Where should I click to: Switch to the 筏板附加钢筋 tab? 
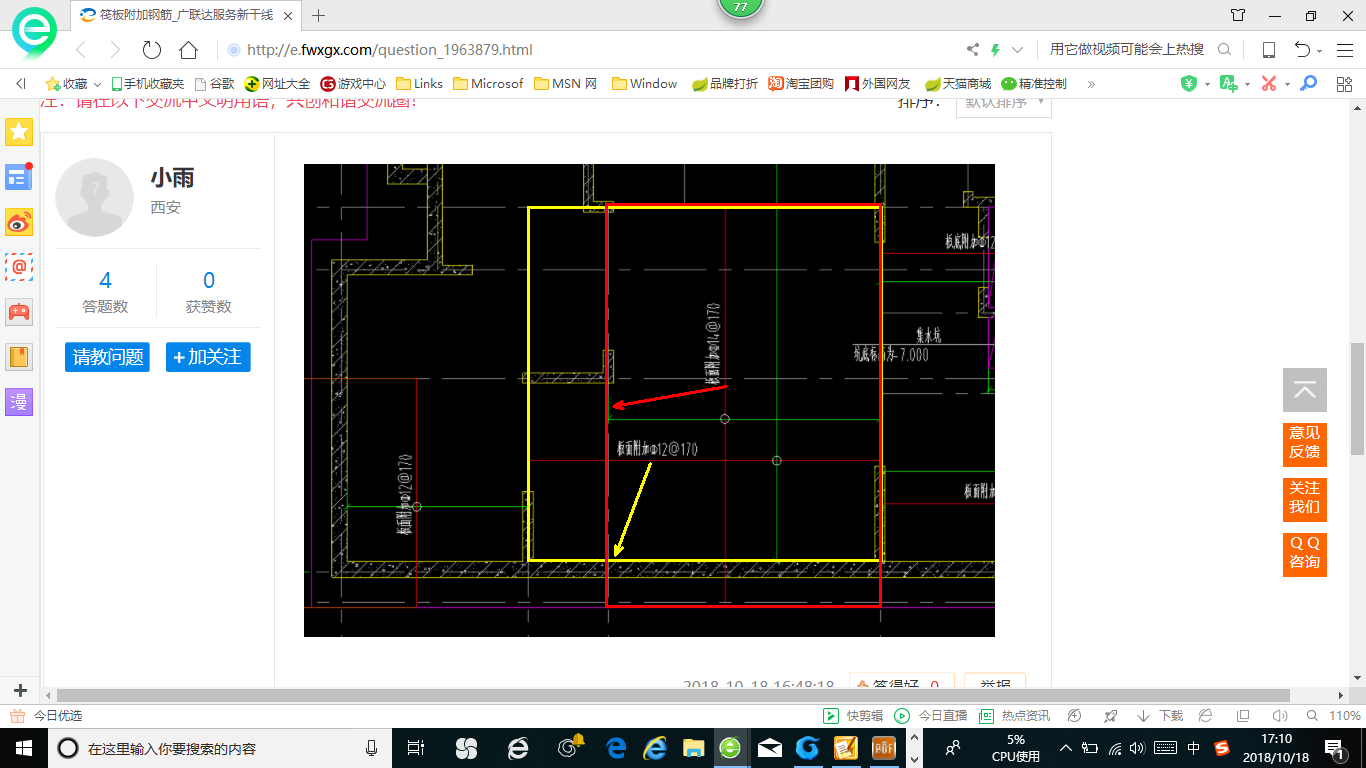(187, 15)
